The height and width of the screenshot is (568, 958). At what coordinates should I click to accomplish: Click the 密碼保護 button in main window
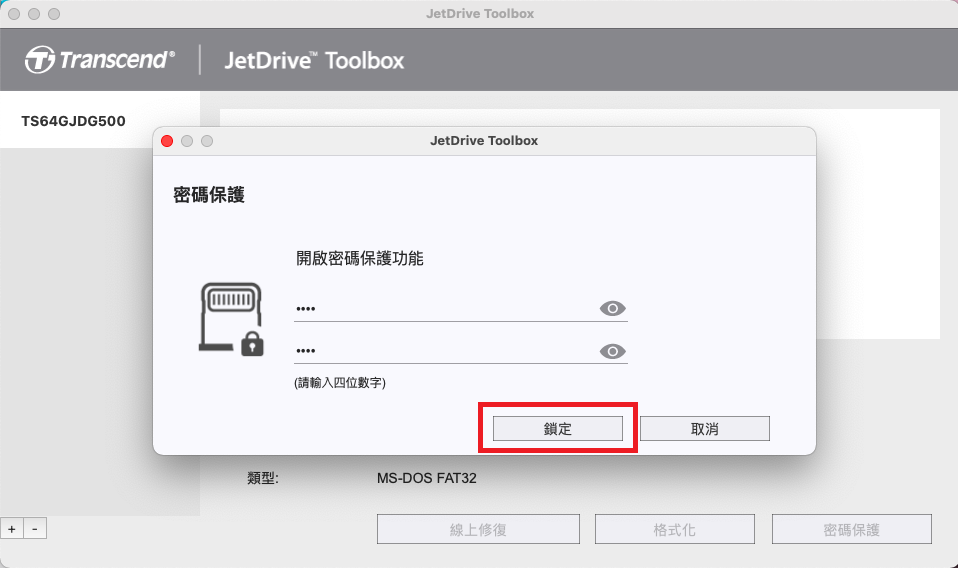852,530
